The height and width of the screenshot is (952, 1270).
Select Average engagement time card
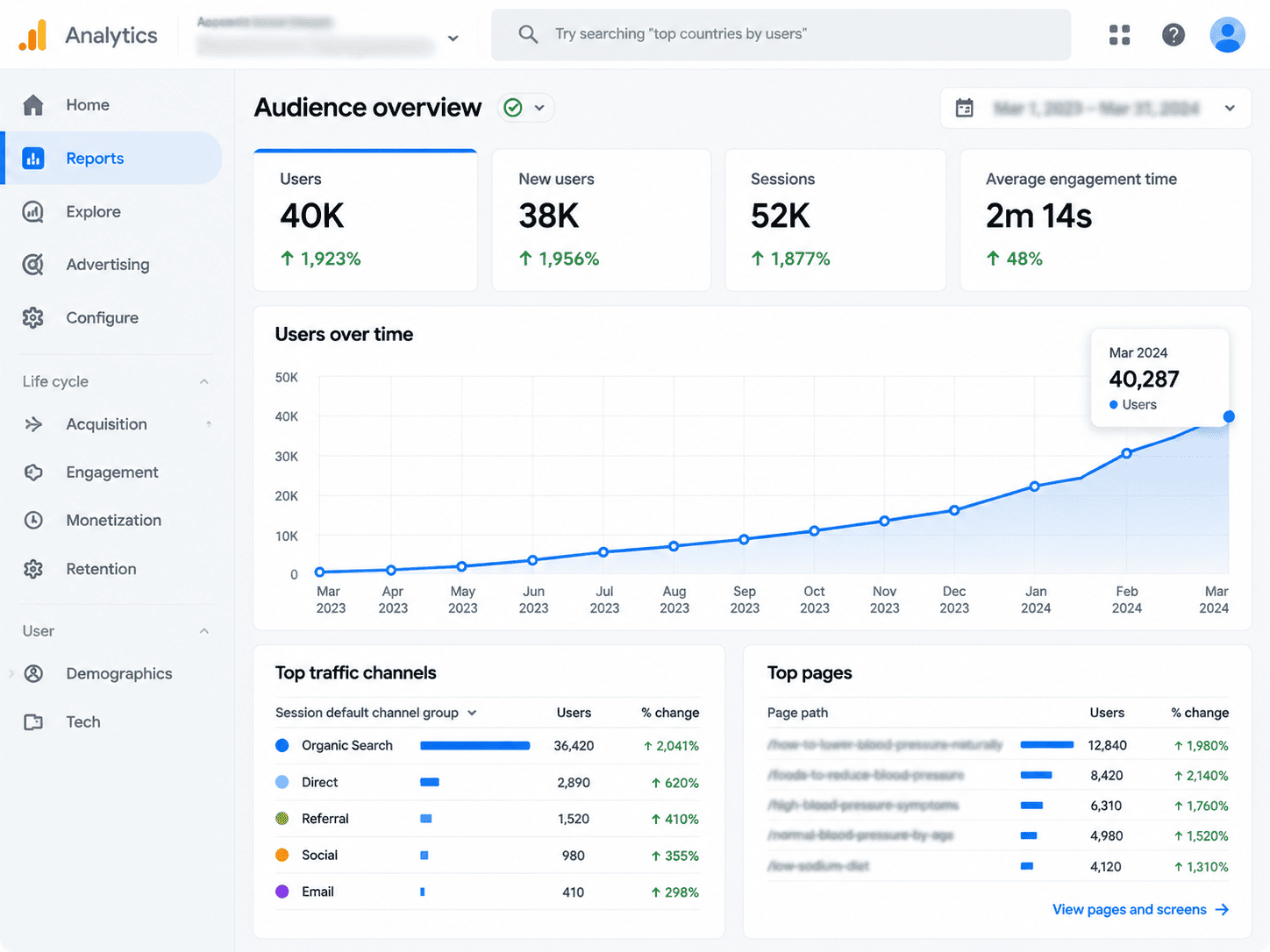1105,220
